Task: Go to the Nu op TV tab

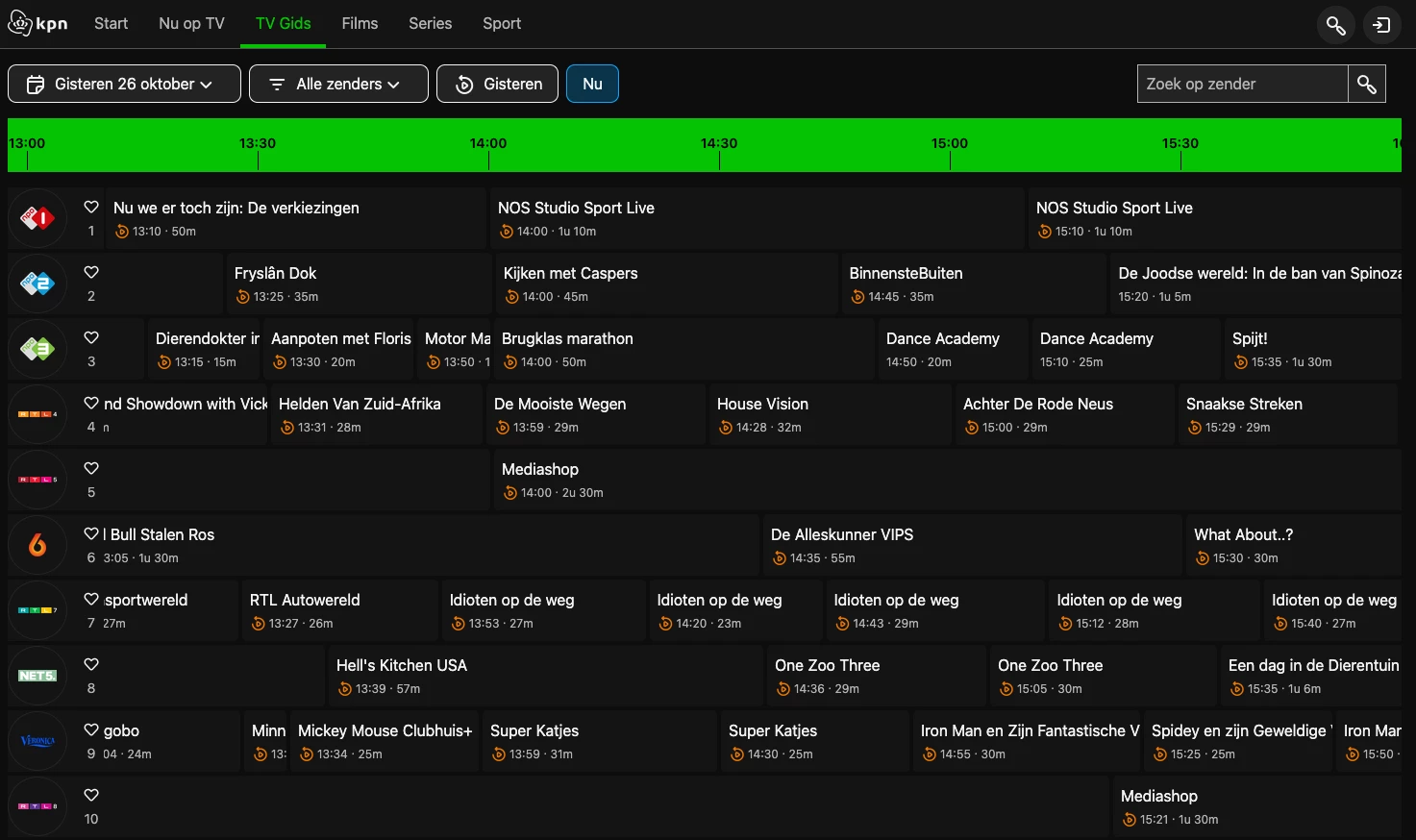Action: [191, 24]
